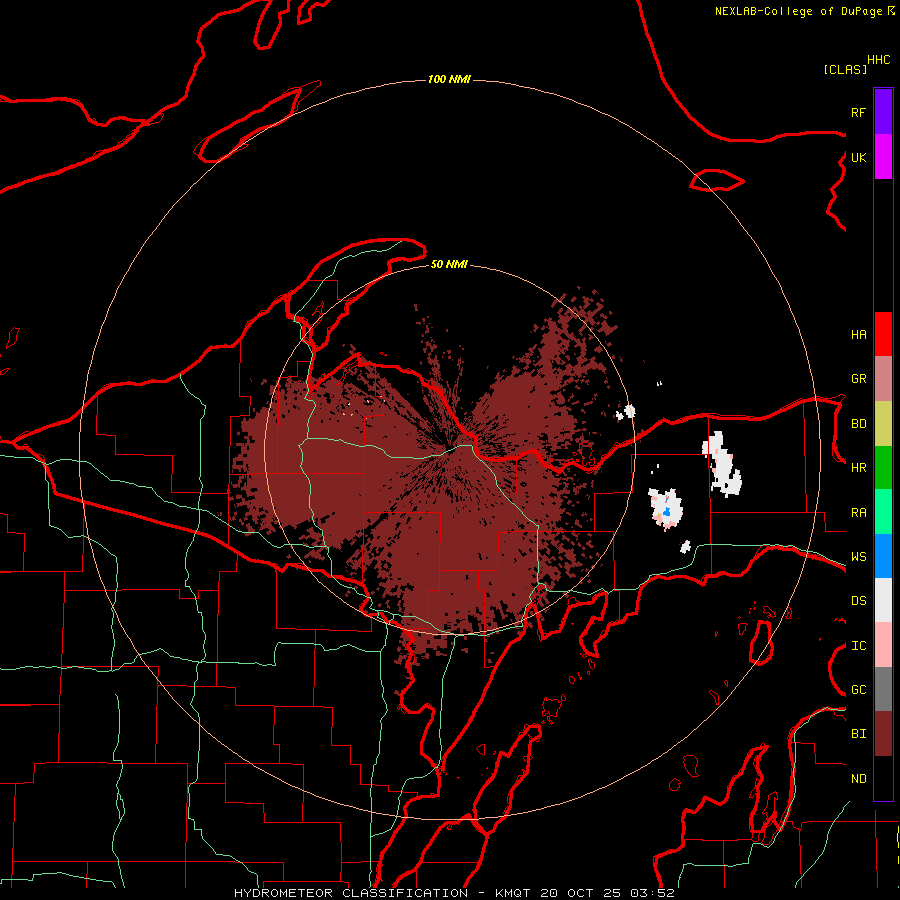The width and height of the screenshot is (900, 900).
Task: Click the DS legend label
Action: point(858,600)
